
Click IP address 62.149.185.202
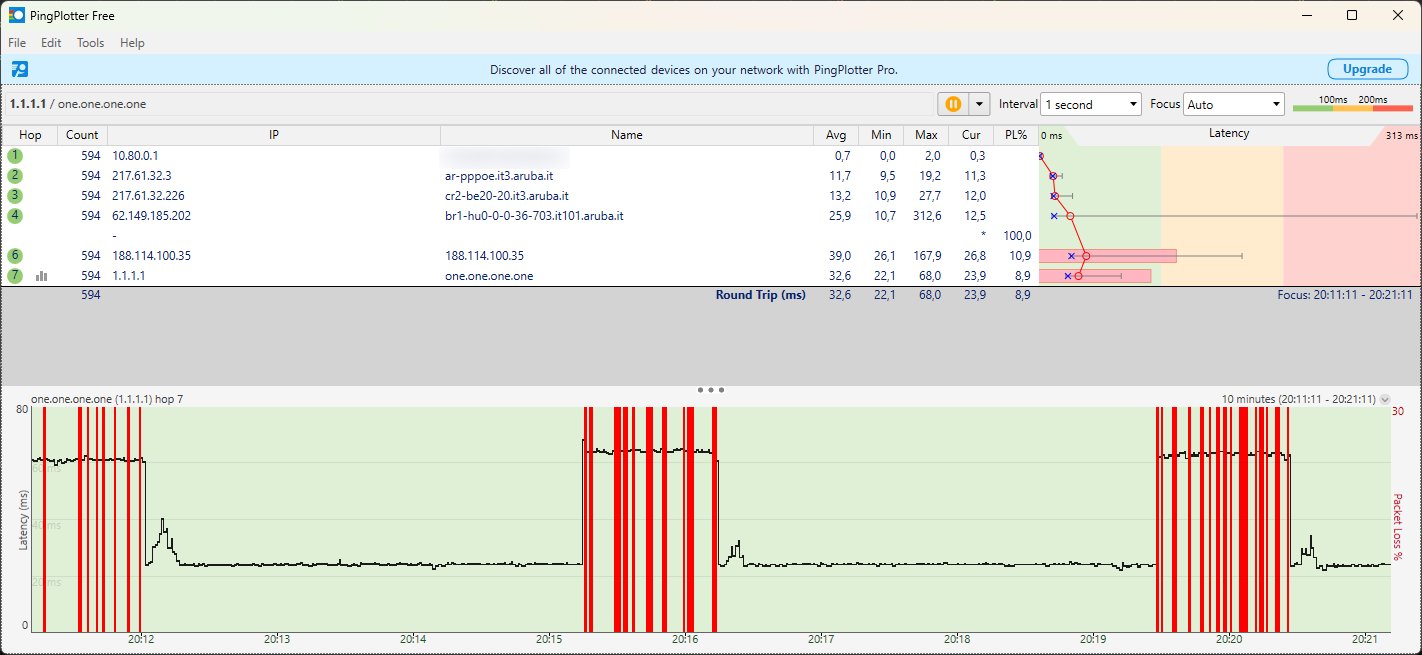click(x=152, y=216)
